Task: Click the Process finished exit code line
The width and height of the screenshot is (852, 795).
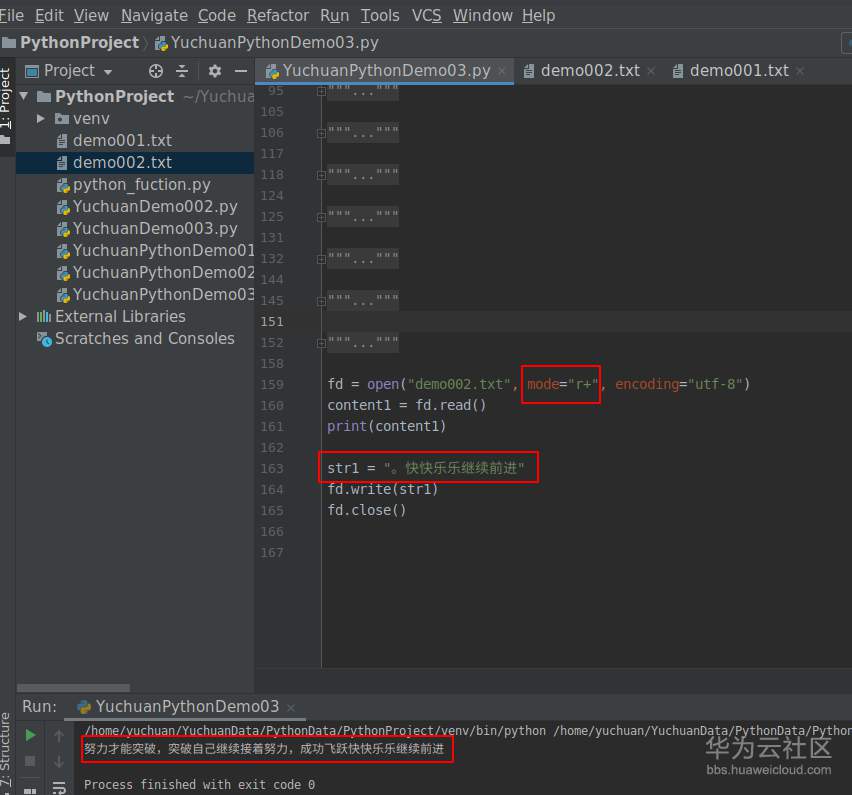Action: [199, 785]
